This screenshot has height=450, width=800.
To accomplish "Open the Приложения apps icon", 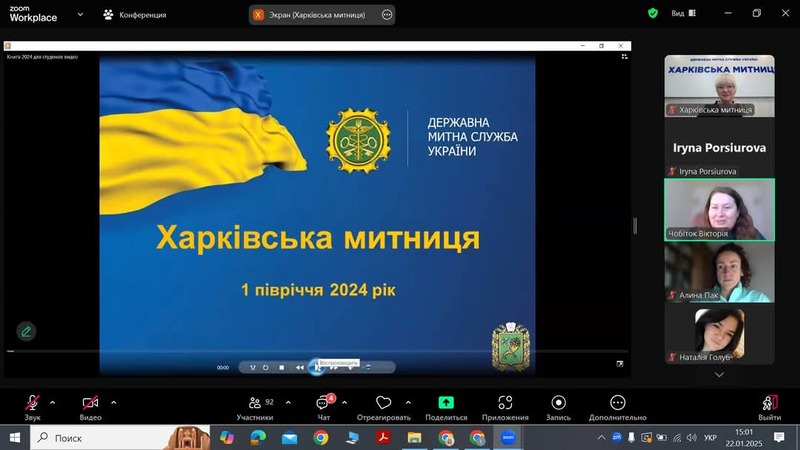I will 505,403.
